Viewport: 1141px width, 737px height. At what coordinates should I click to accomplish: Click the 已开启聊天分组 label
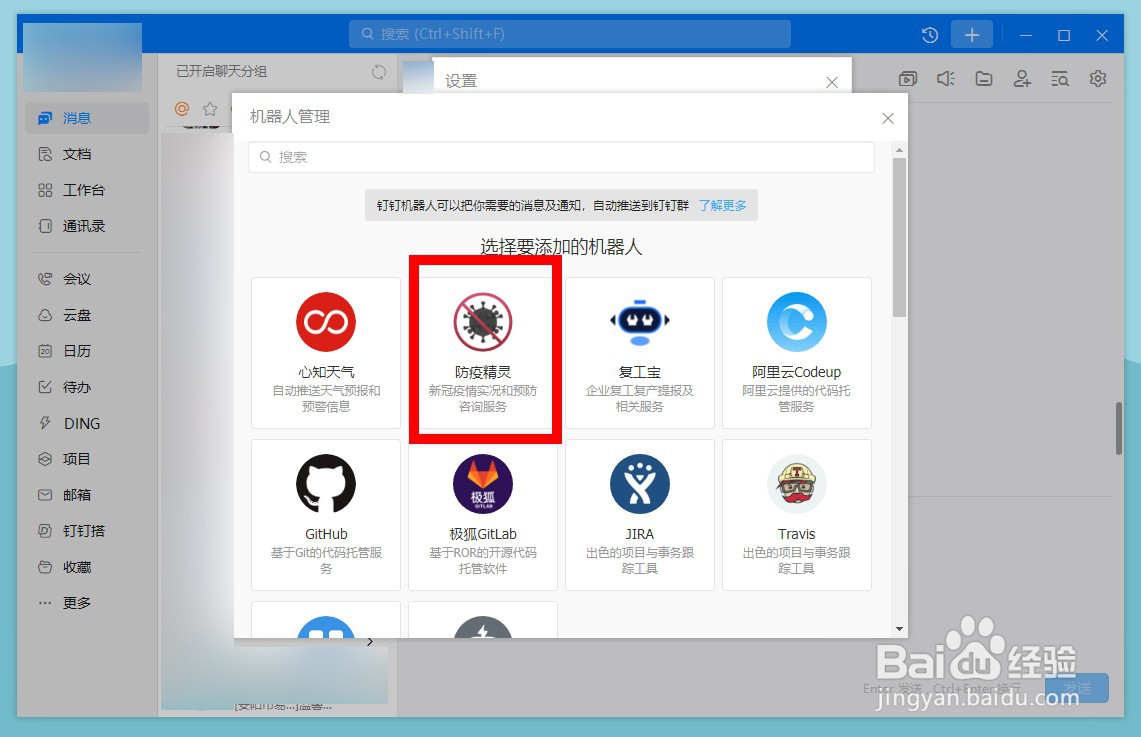[x=221, y=71]
